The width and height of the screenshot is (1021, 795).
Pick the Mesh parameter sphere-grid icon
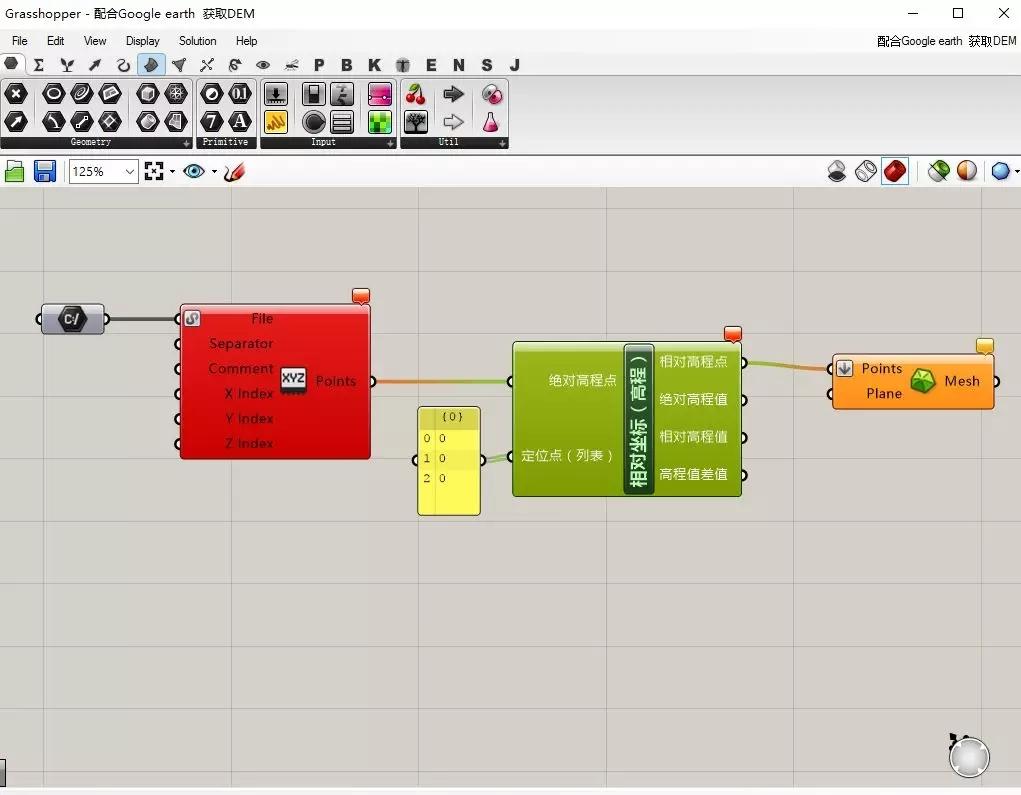coord(176,94)
